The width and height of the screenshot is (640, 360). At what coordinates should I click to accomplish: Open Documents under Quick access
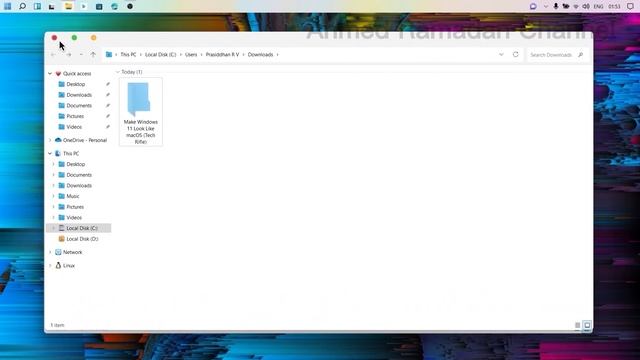(79, 105)
